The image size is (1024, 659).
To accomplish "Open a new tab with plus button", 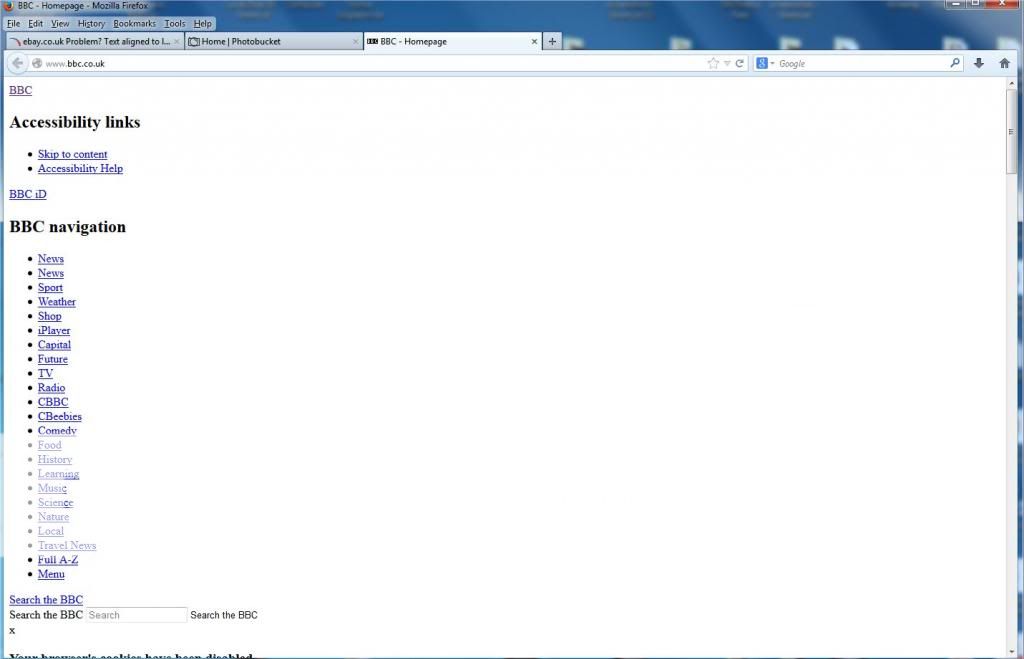I will pos(552,41).
